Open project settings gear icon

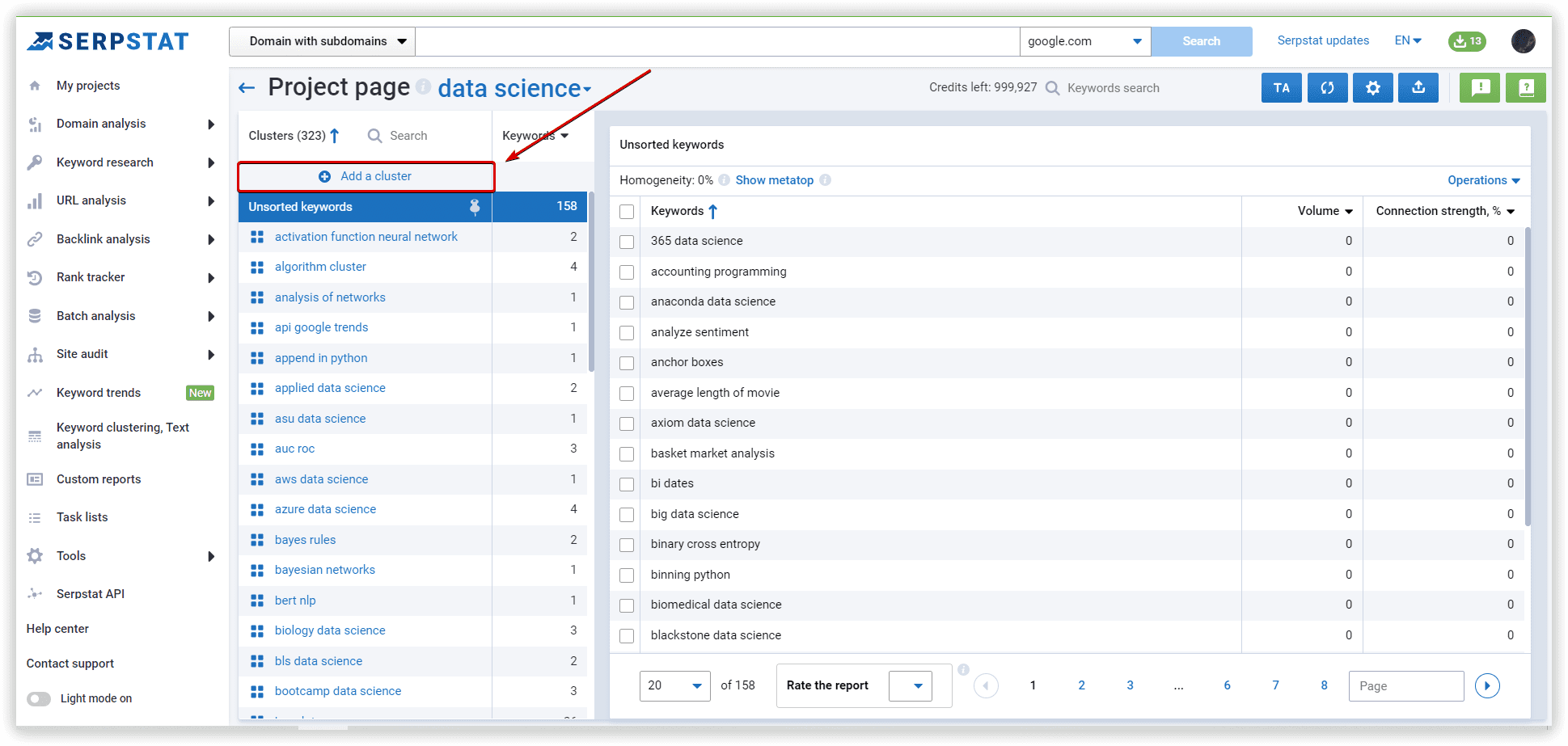tap(1372, 88)
